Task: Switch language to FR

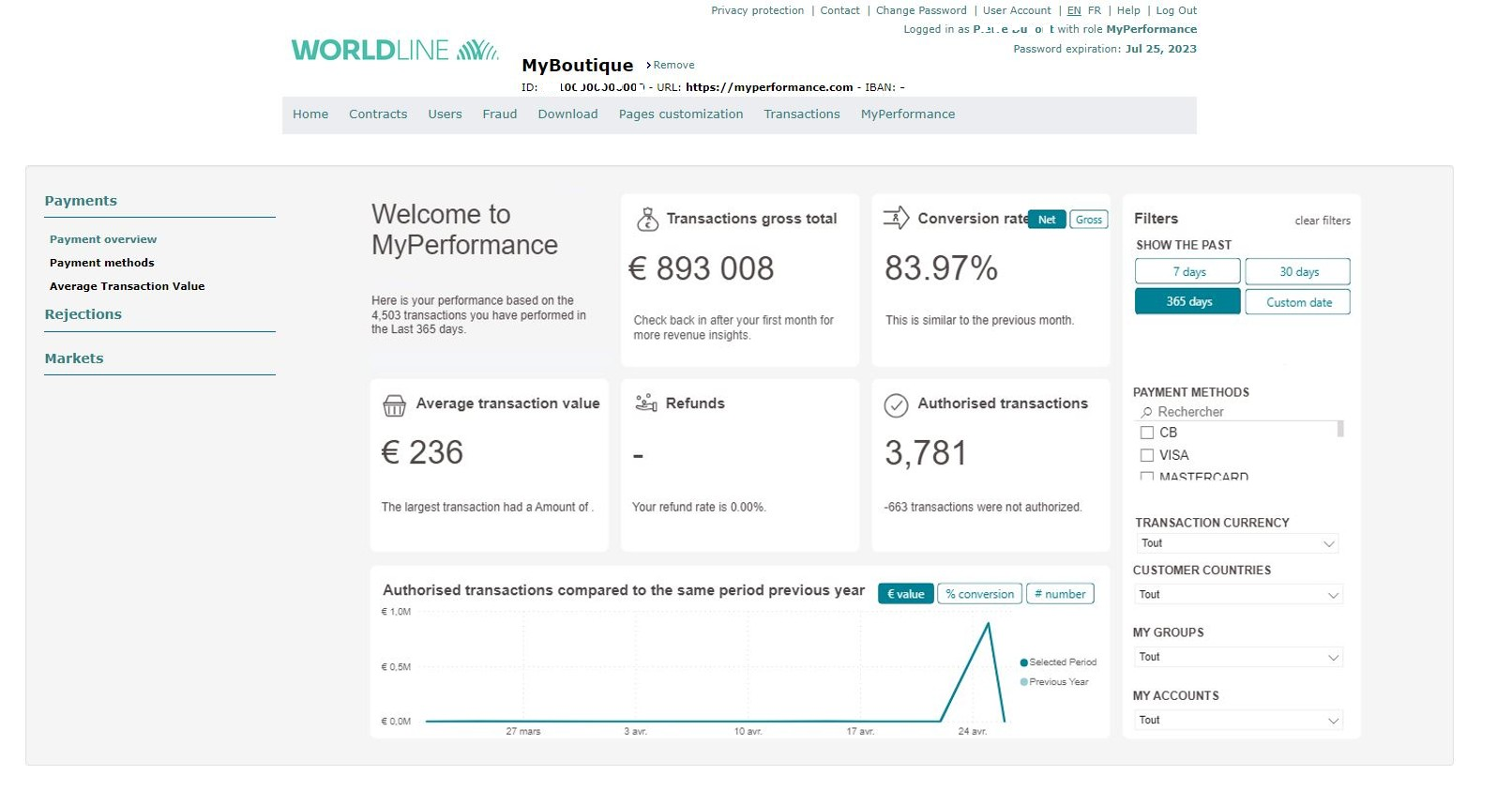Action: click(1095, 10)
